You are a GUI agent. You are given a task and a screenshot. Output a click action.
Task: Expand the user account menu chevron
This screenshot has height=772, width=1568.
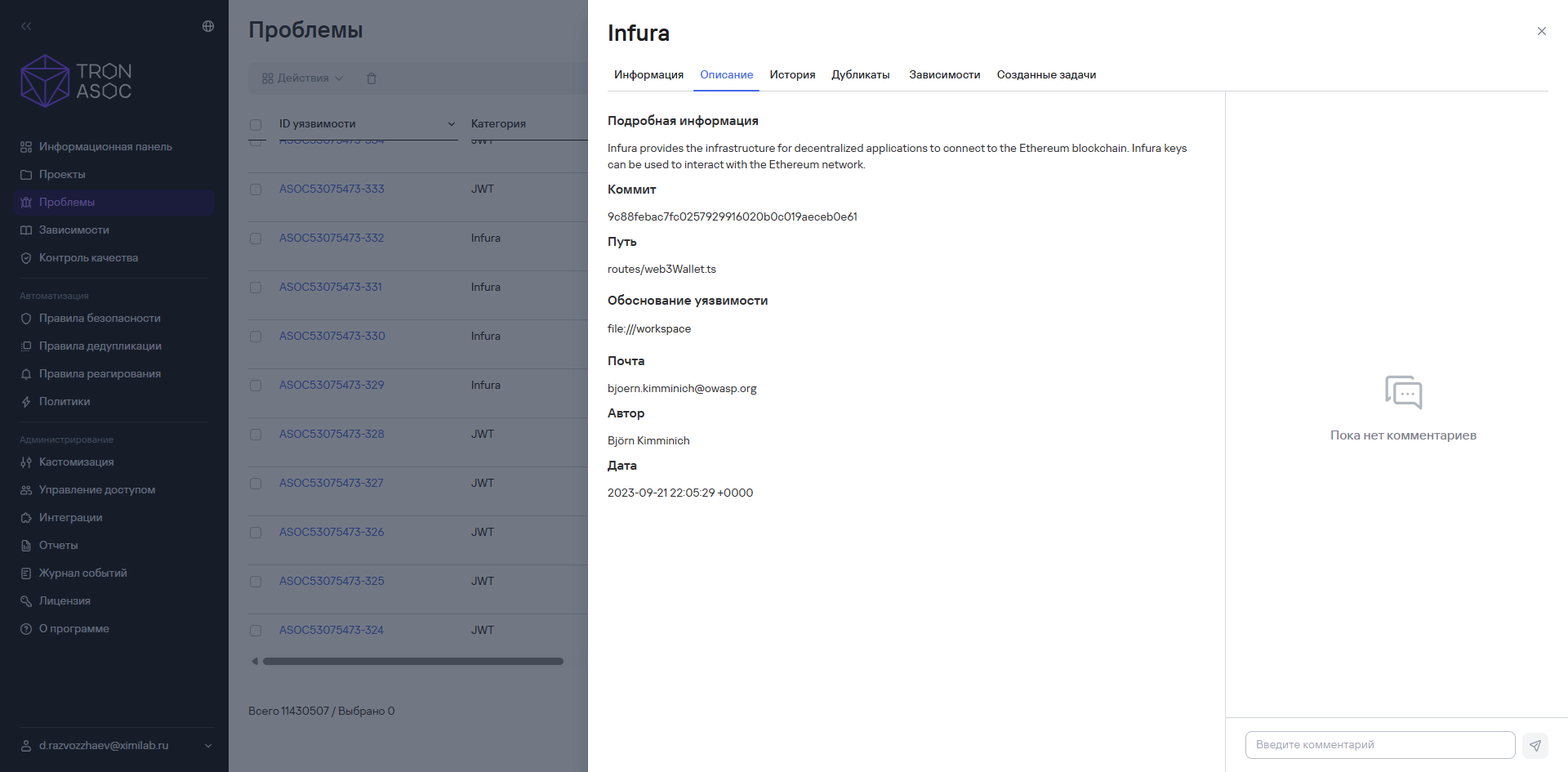pyautogui.click(x=208, y=746)
